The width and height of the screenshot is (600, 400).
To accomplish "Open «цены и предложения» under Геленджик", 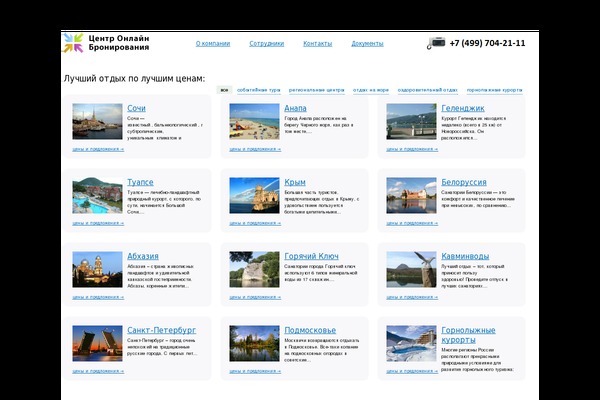I will [412, 149].
